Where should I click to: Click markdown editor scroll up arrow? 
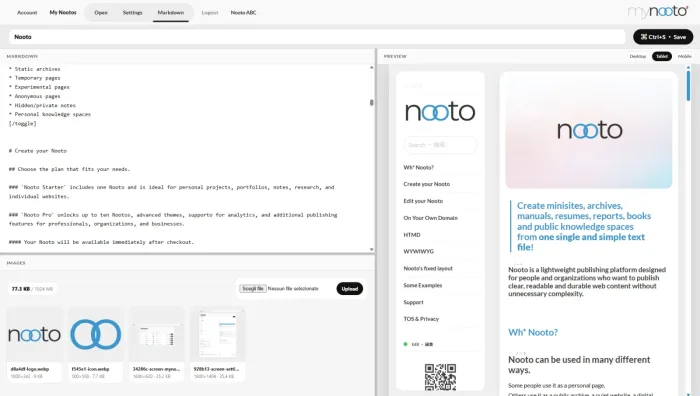(371, 67)
